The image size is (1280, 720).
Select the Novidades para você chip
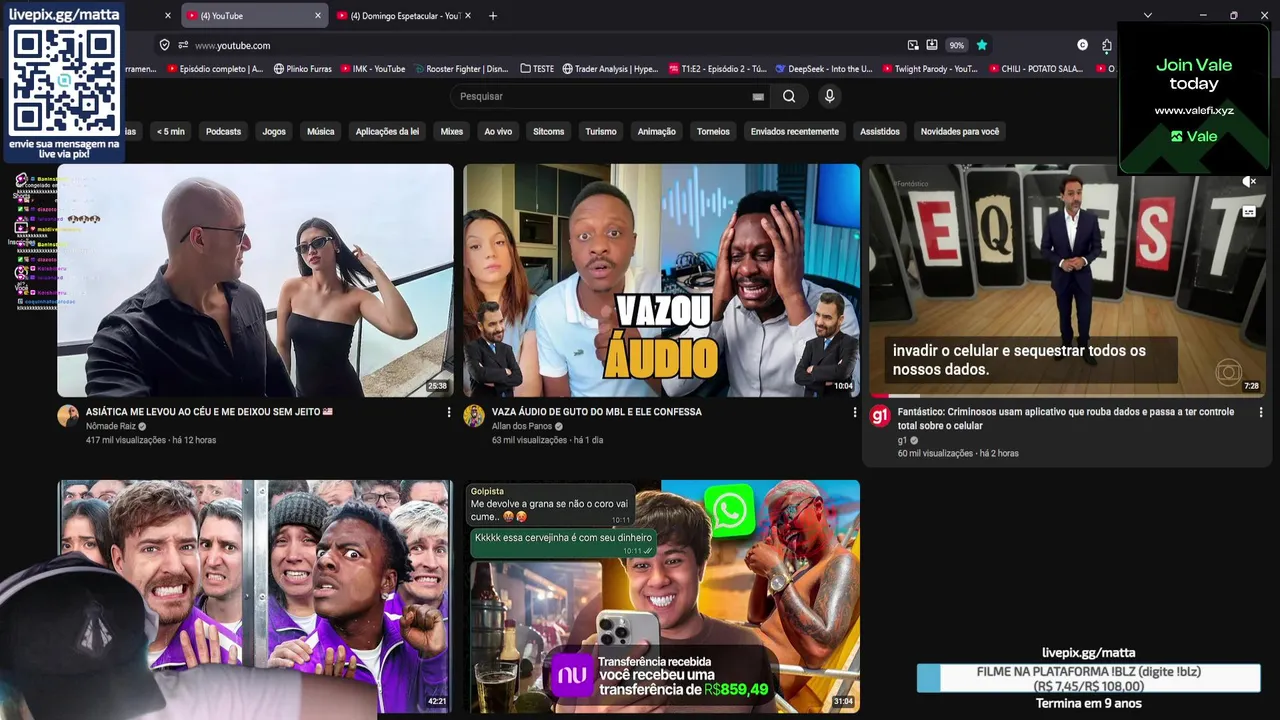pos(960,131)
